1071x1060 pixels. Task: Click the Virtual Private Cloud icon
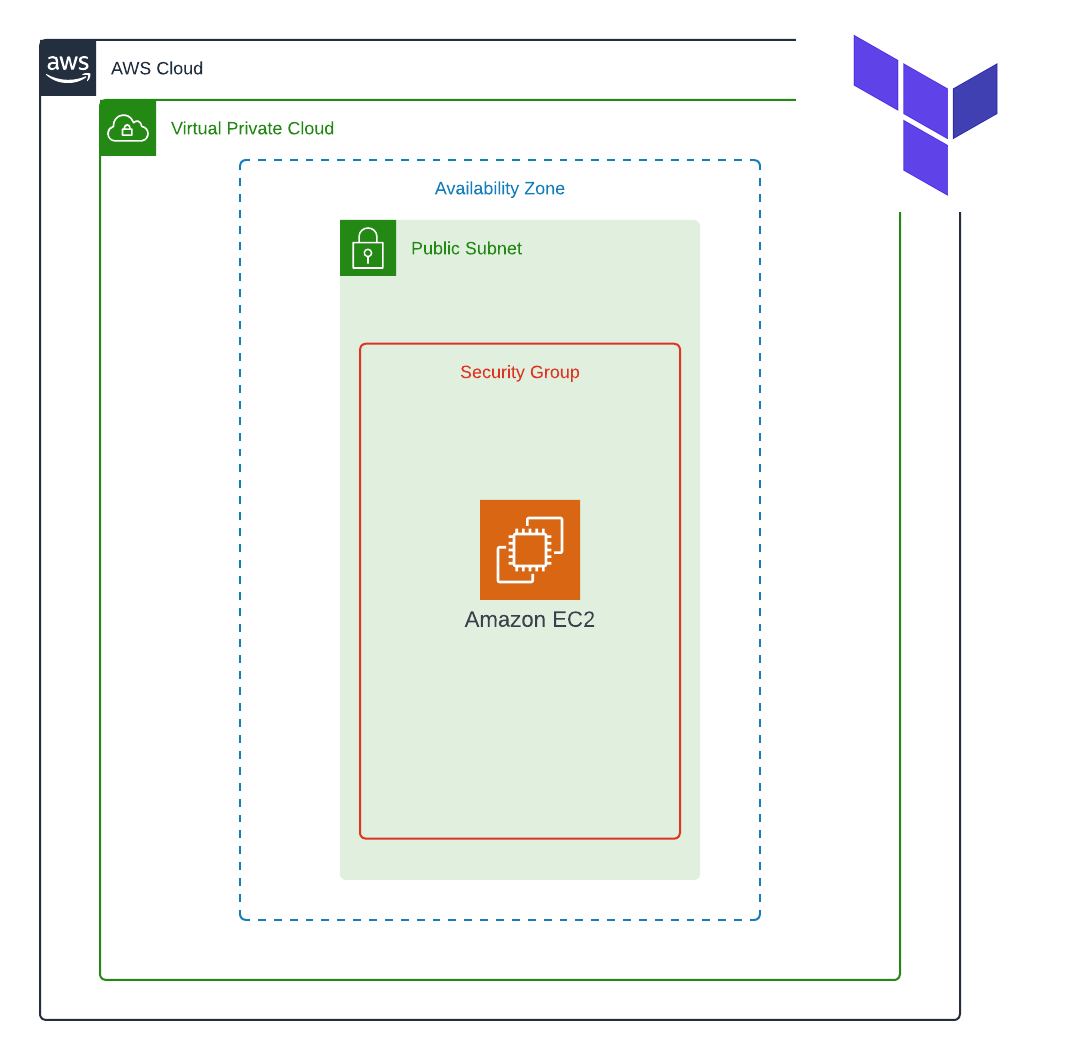(128, 128)
